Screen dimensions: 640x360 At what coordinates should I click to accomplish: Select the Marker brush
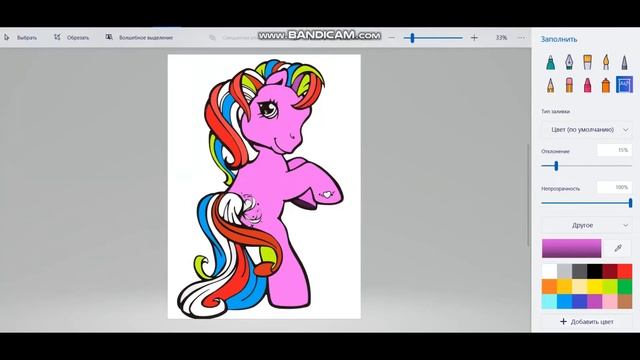coord(550,62)
